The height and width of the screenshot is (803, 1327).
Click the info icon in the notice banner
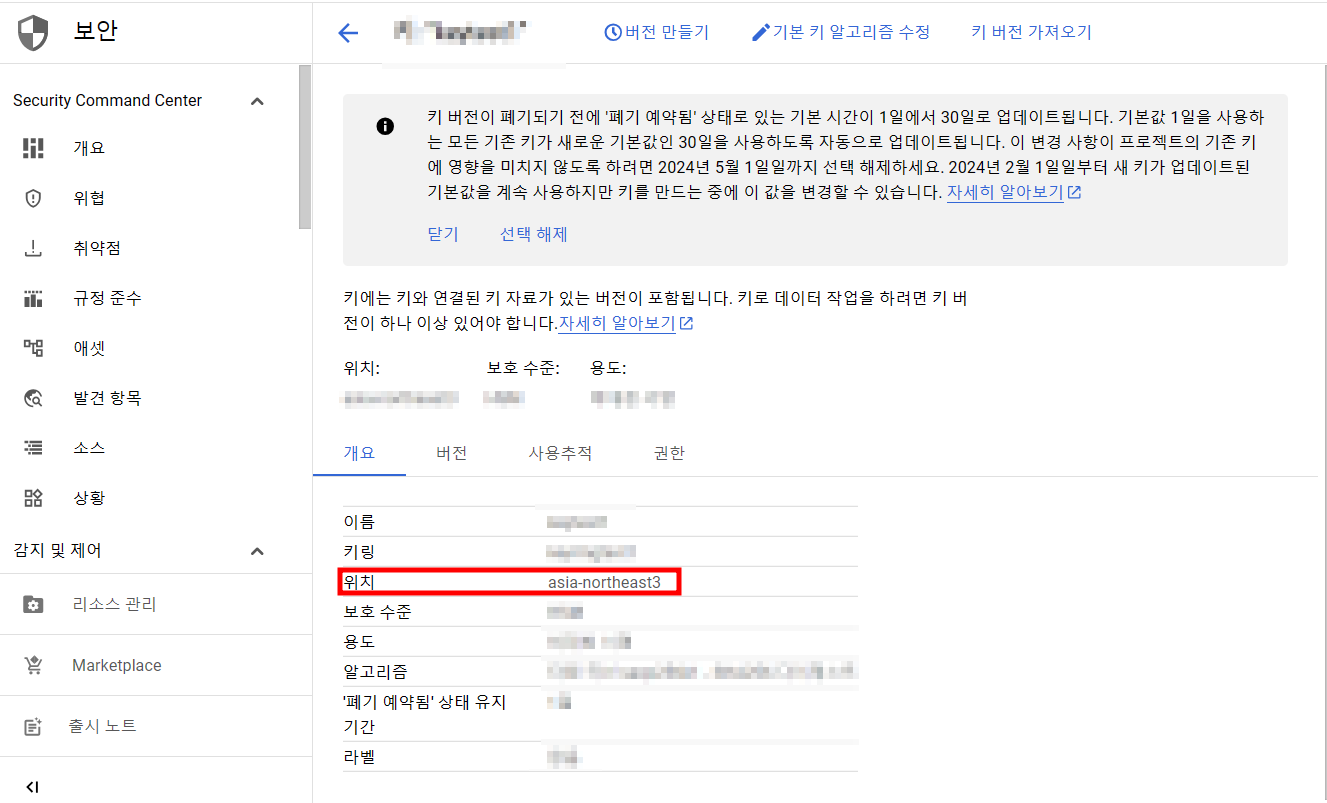(x=385, y=126)
